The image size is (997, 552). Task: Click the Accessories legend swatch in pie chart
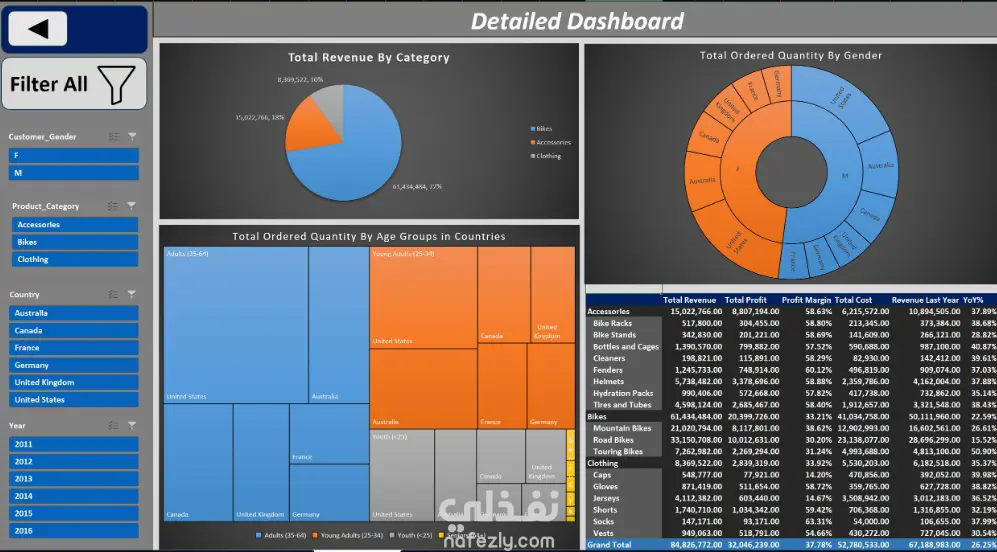click(533, 142)
